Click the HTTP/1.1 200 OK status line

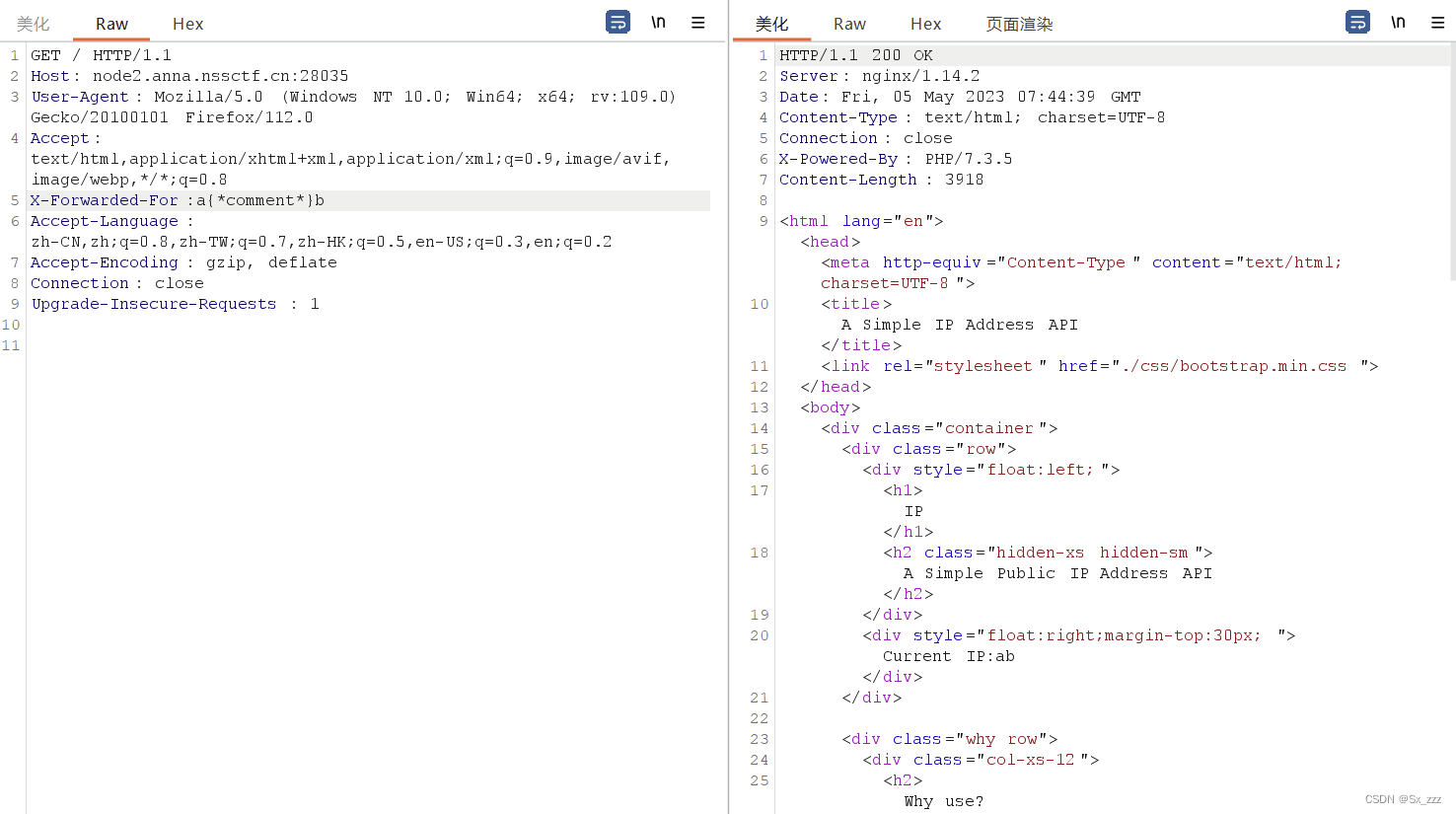pos(856,55)
